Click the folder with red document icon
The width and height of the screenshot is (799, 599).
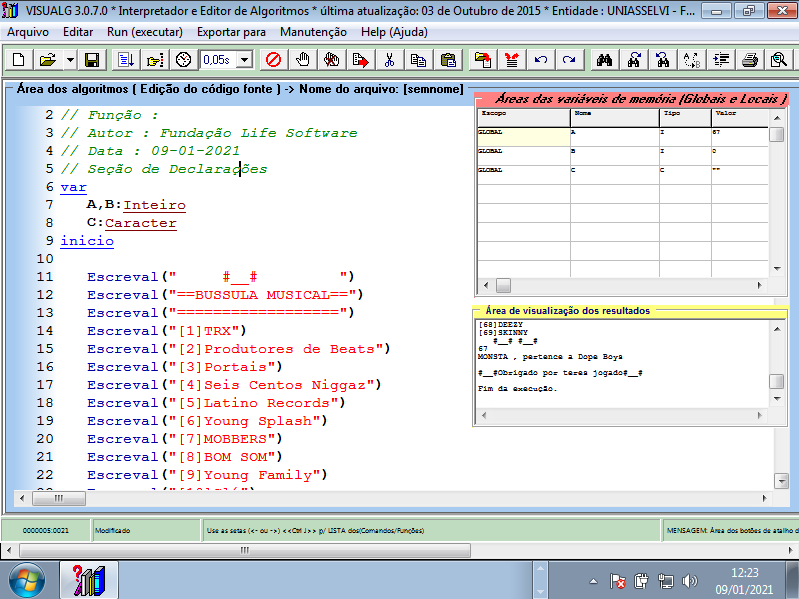pyautogui.click(x=482, y=60)
